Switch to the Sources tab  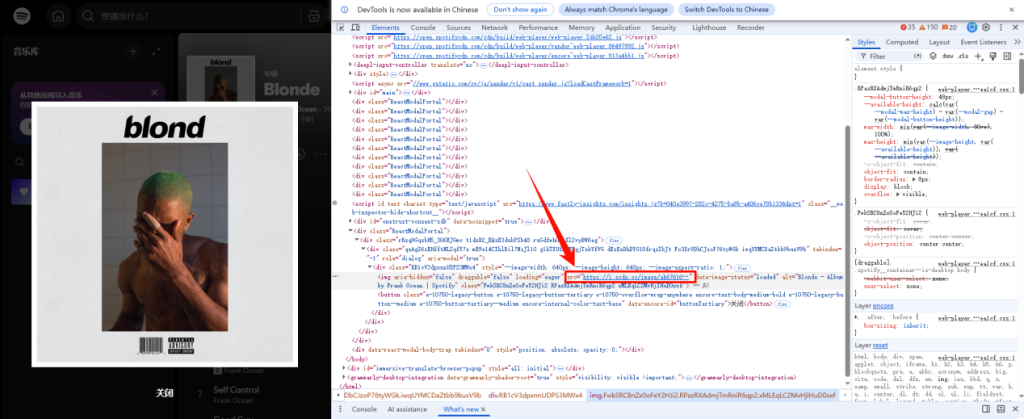(458, 27)
